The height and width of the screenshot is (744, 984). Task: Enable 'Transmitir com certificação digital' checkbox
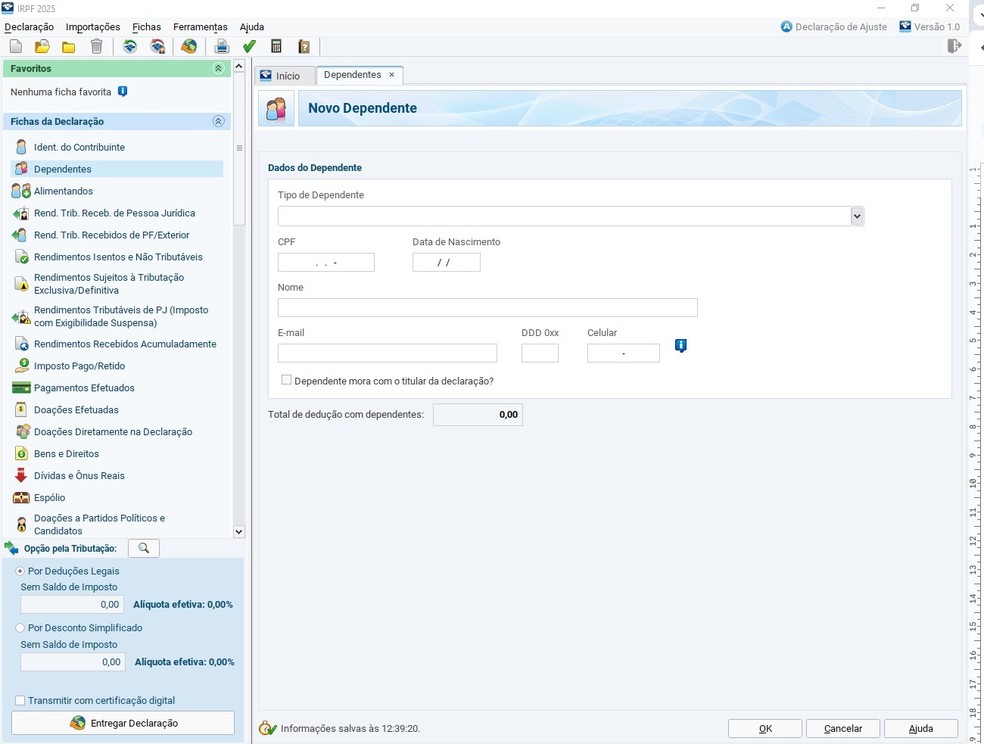[x=20, y=701]
